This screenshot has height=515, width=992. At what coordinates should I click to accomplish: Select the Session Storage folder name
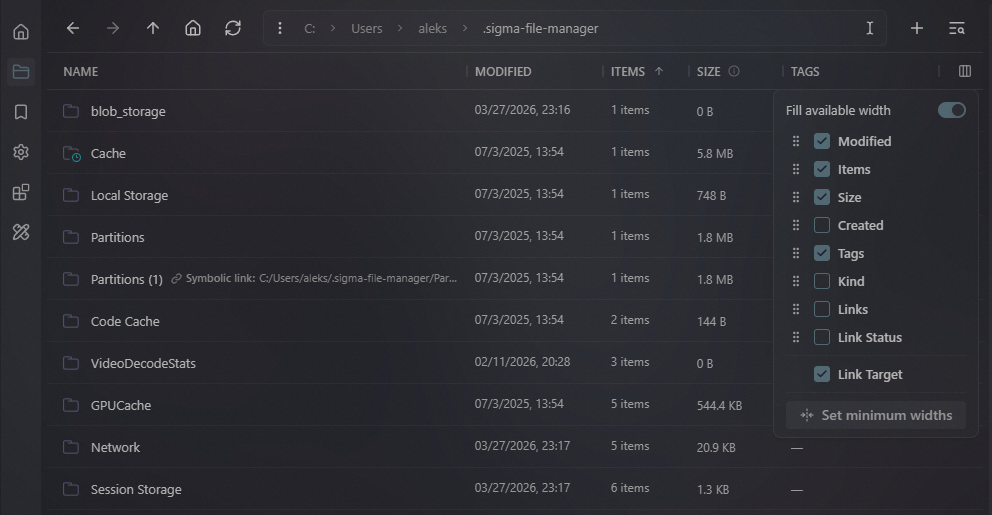136,490
